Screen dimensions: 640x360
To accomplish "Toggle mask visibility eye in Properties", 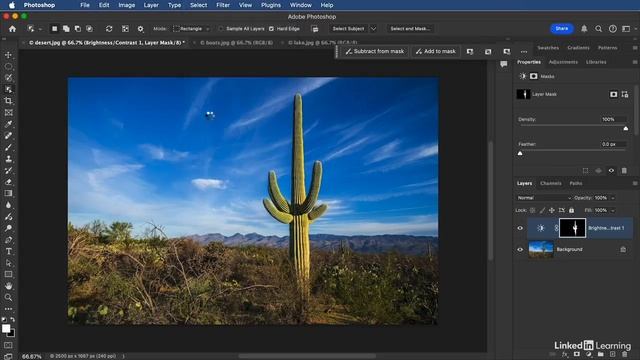I will (611, 171).
